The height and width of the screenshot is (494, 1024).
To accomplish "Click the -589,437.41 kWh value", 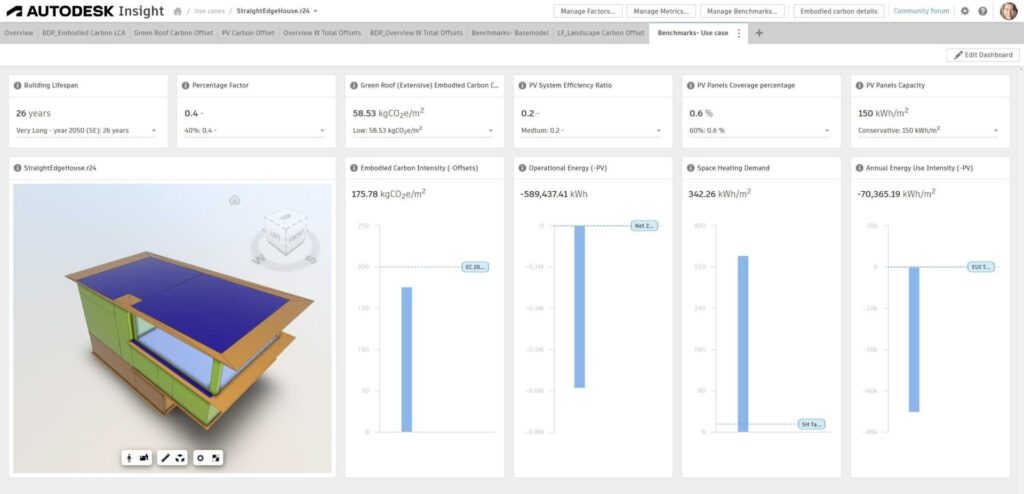I will point(555,194).
